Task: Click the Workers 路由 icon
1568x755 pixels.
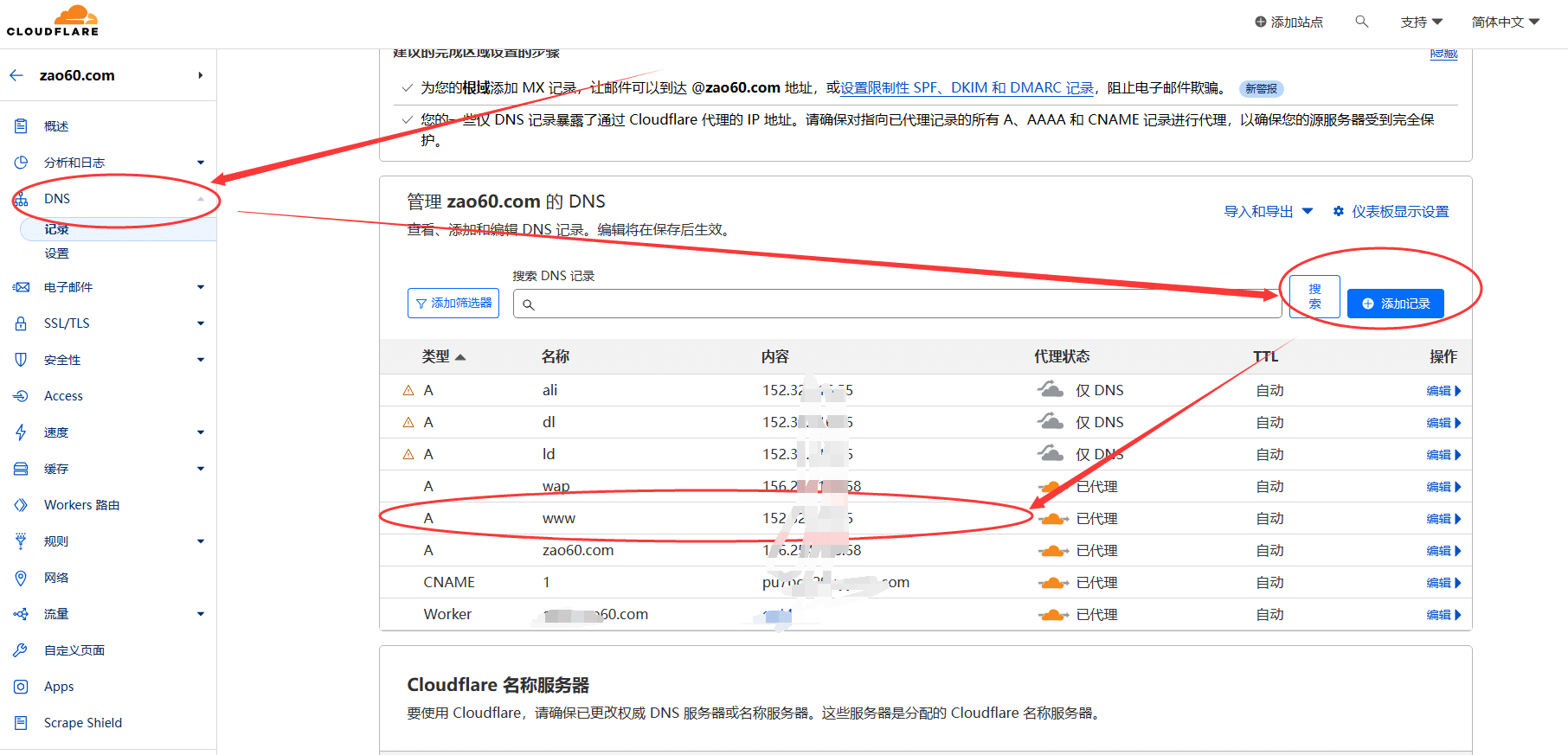Action: tap(21, 505)
